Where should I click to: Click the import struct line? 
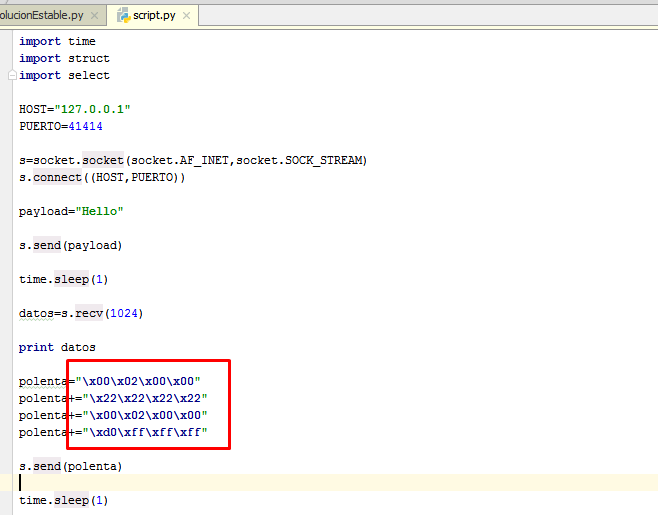pos(64,58)
